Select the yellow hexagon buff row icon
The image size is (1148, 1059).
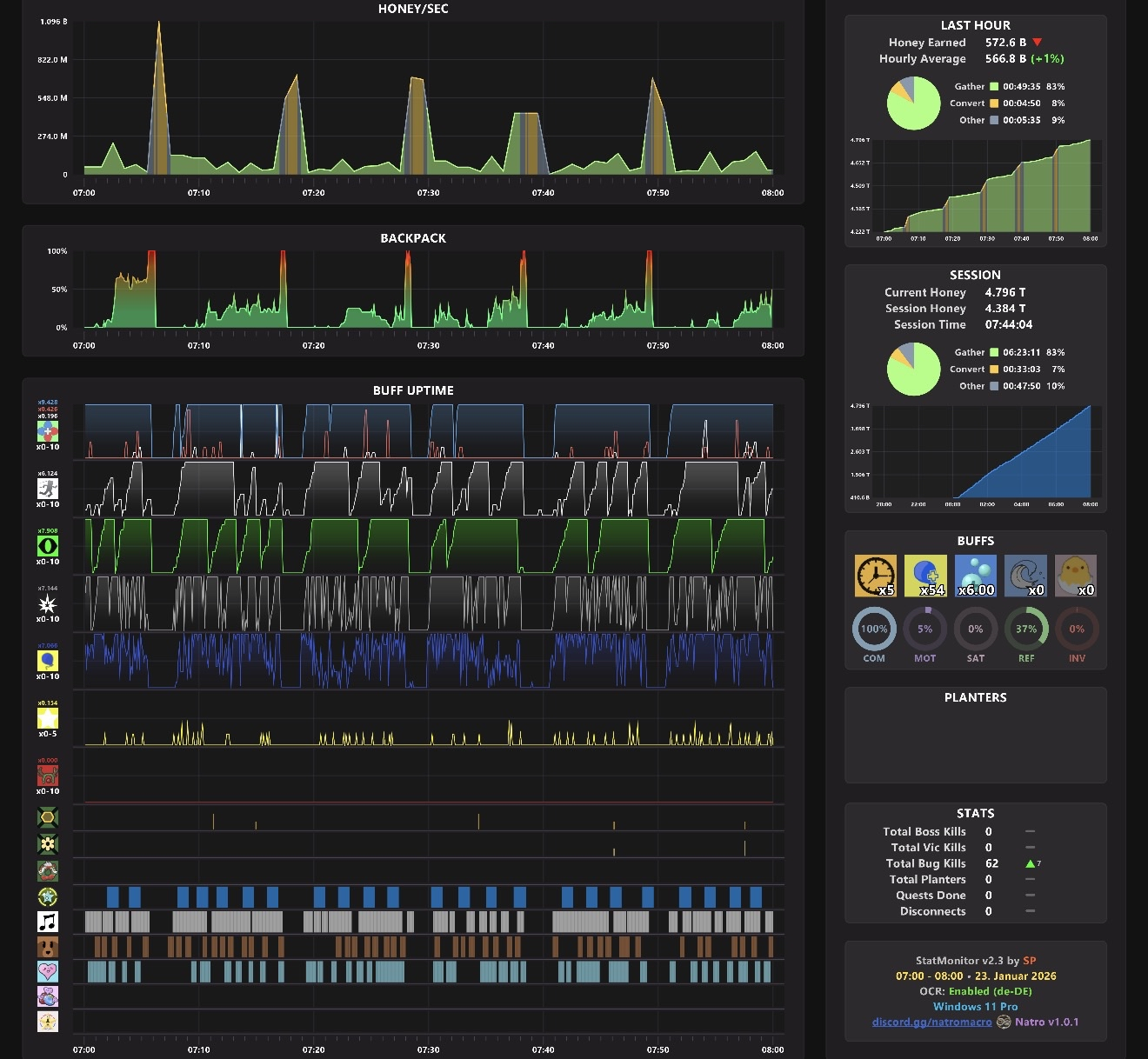tap(48, 817)
